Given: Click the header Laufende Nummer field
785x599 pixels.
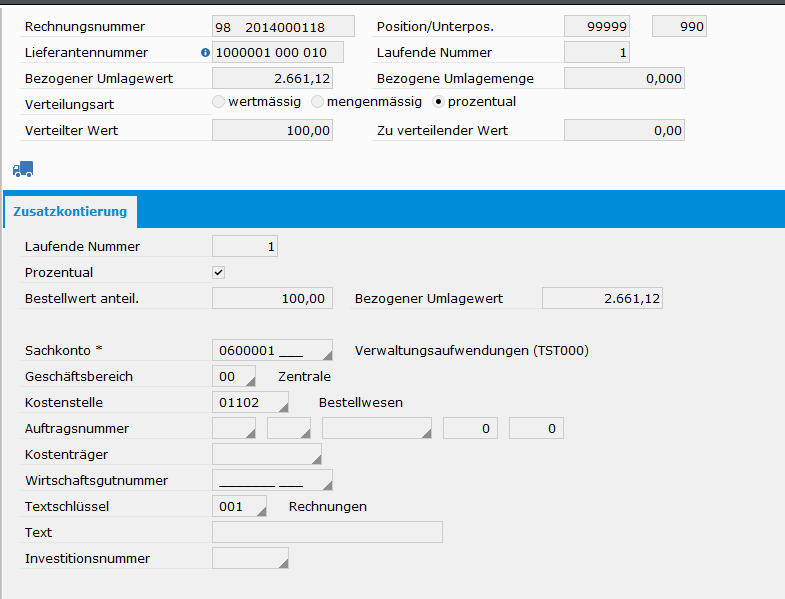Looking at the screenshot, I should (597, 52).
